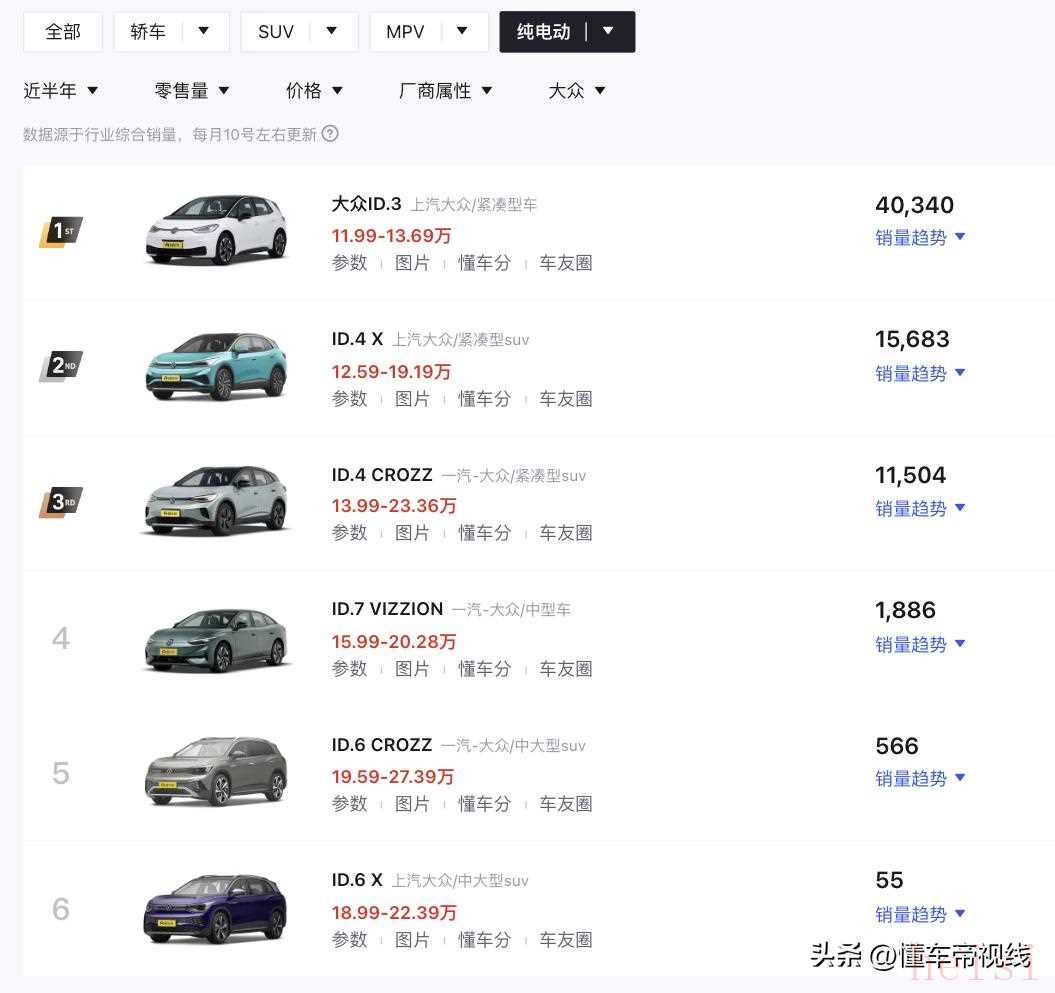Open 车友圈 for 大众ID.3
The image size is (1055, 993).
(x=566, y=263)
